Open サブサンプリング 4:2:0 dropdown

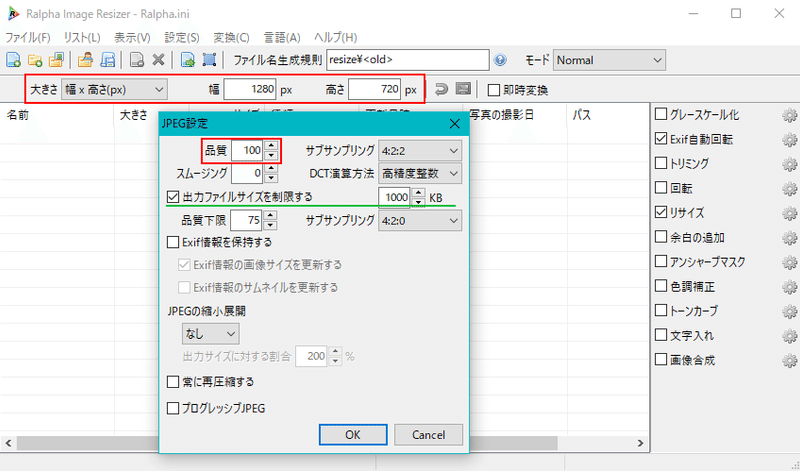[420, 221]
